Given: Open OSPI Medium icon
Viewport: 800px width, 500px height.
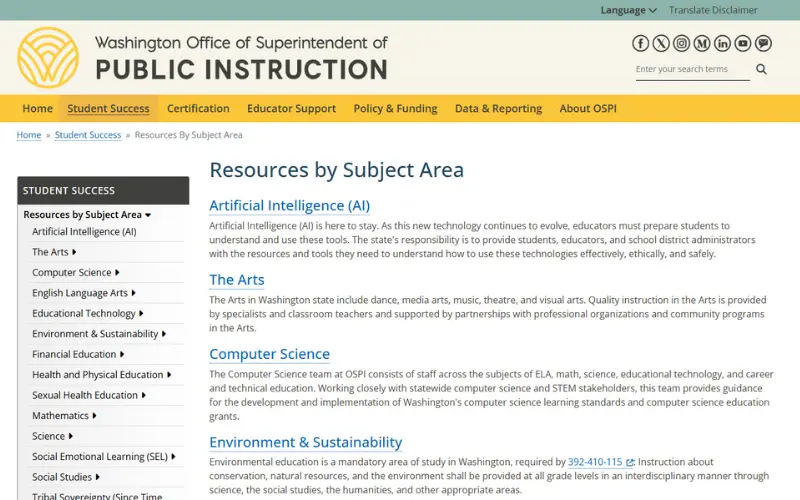Looking at the screenshot, I should tap(702, 43).
